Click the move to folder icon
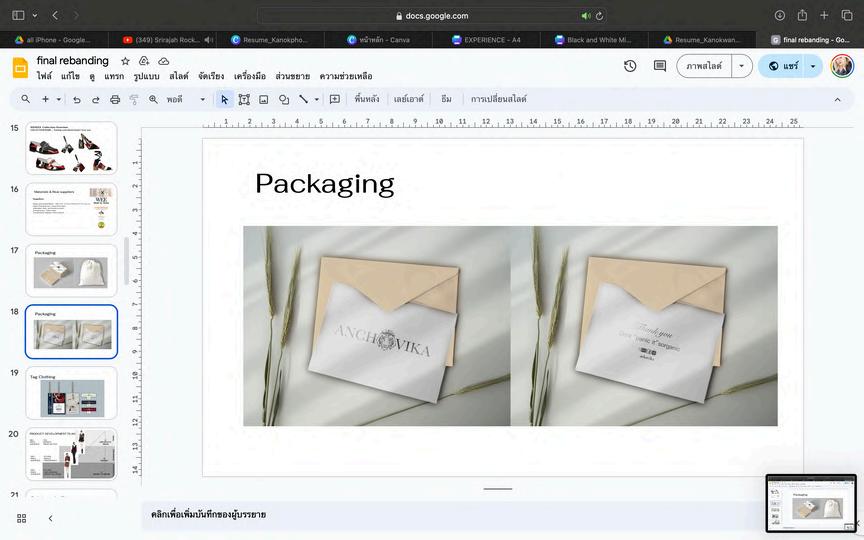This screenshot has width=864, height=540. 144,61
